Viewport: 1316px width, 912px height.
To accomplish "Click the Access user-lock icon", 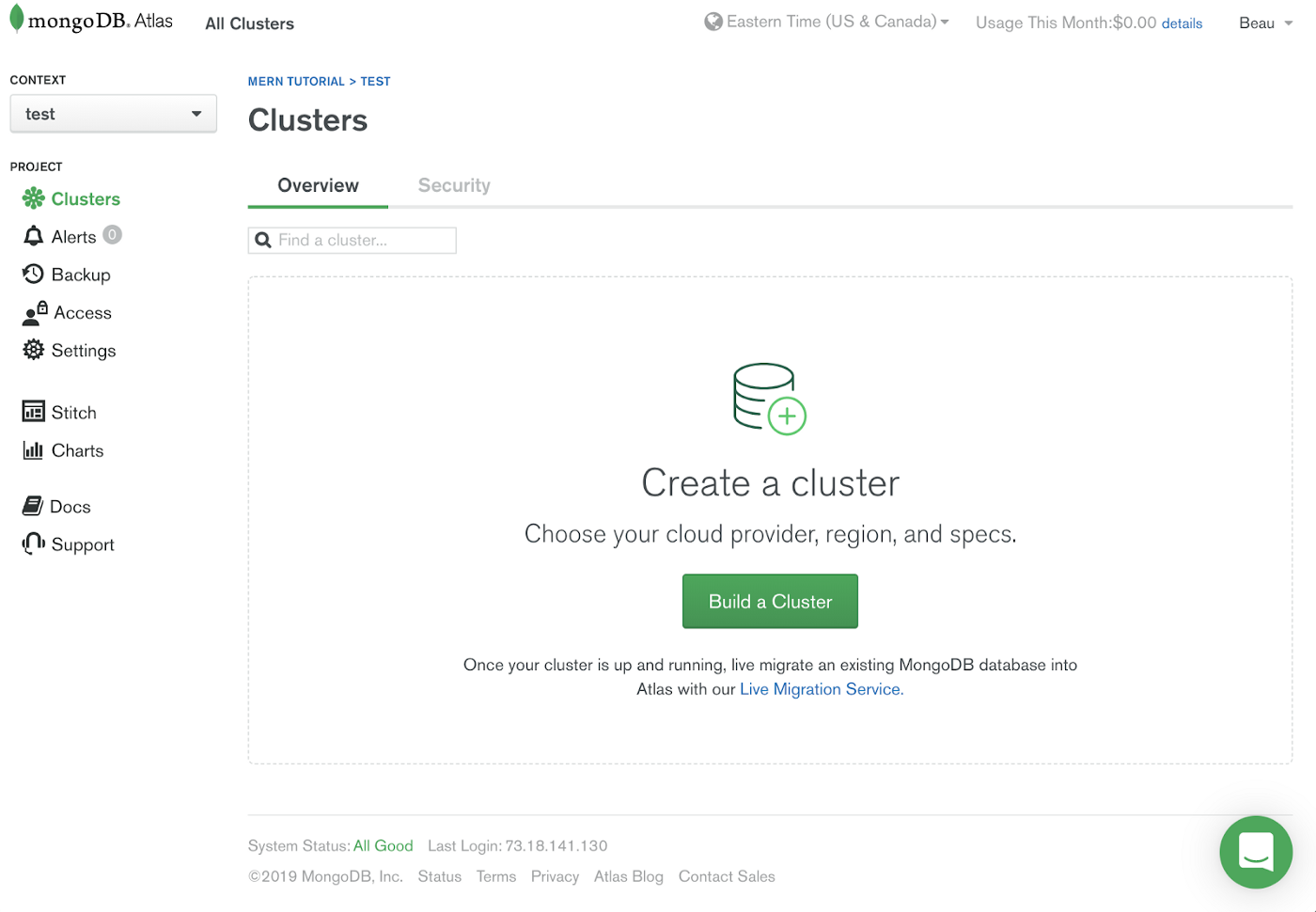I will pyautogui.click(x=35, y=313).
